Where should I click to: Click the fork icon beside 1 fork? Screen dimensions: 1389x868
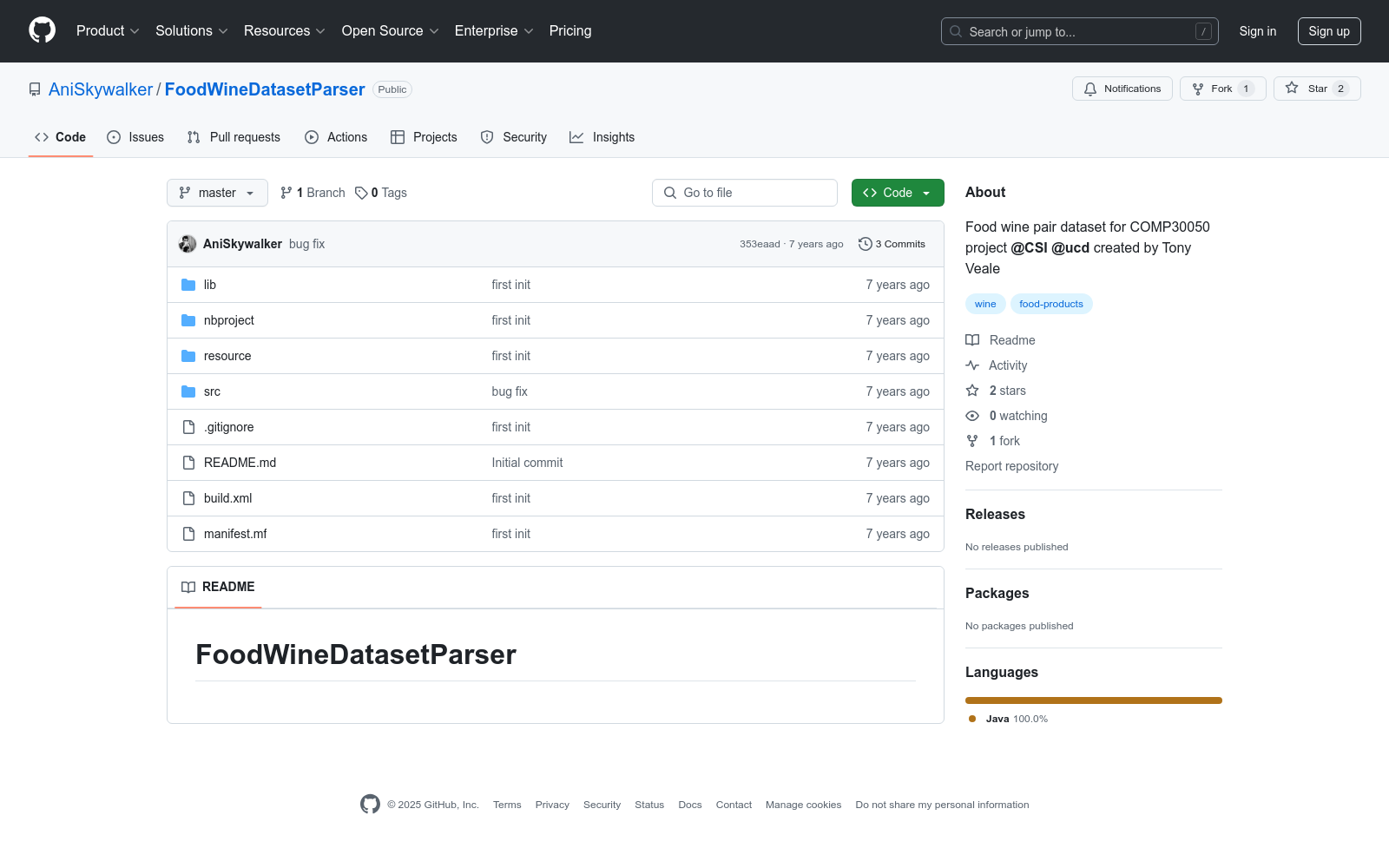(972, 441)
